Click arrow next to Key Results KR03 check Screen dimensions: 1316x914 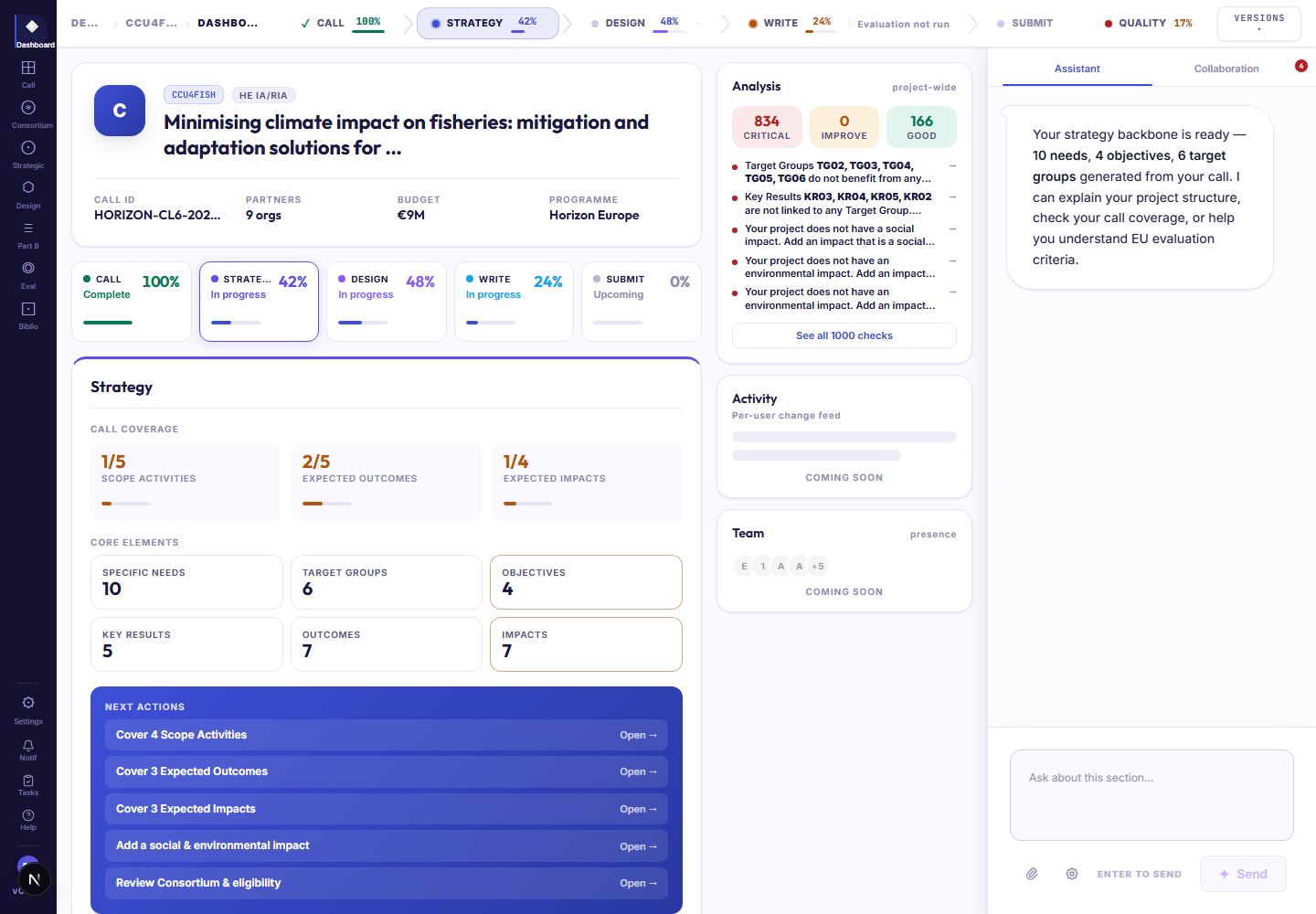(952, 197)
